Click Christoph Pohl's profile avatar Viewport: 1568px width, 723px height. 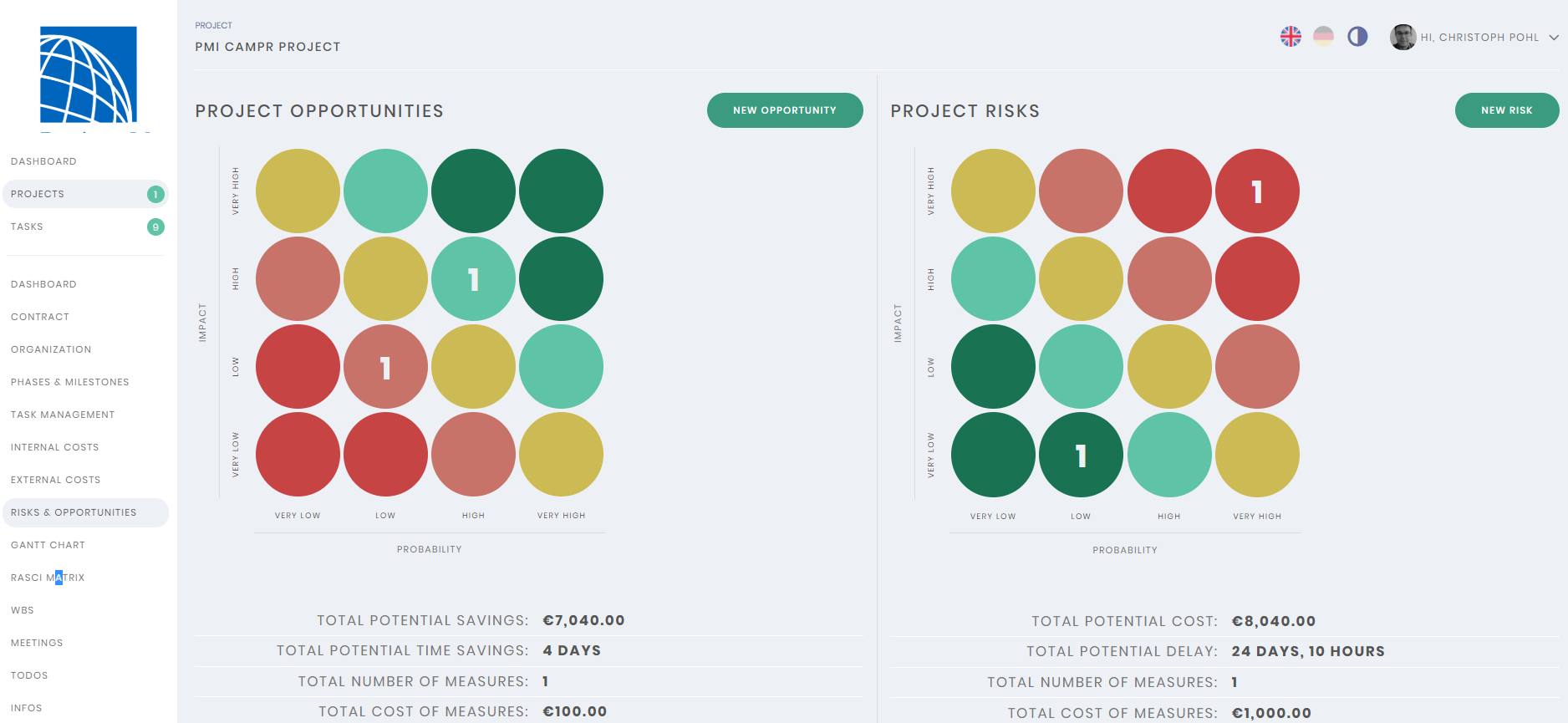point(1403,37)
